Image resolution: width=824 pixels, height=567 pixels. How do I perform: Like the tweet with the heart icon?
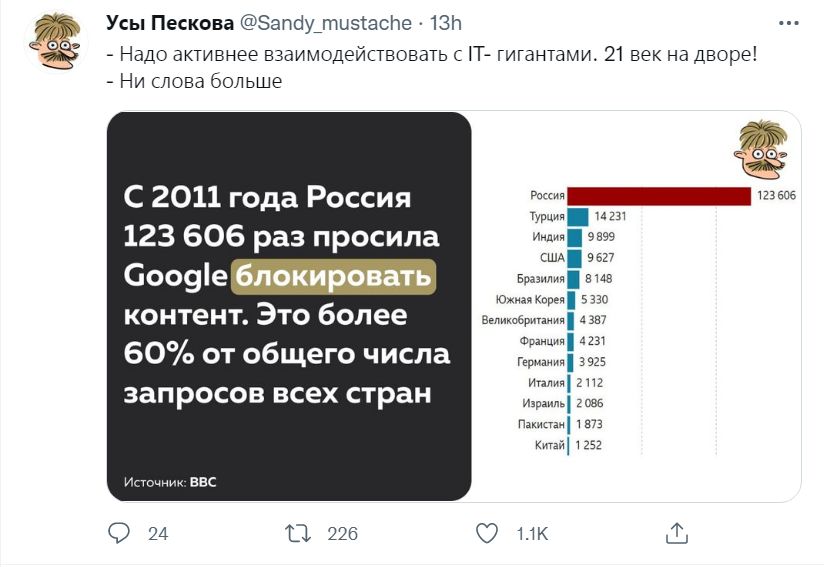487,533
